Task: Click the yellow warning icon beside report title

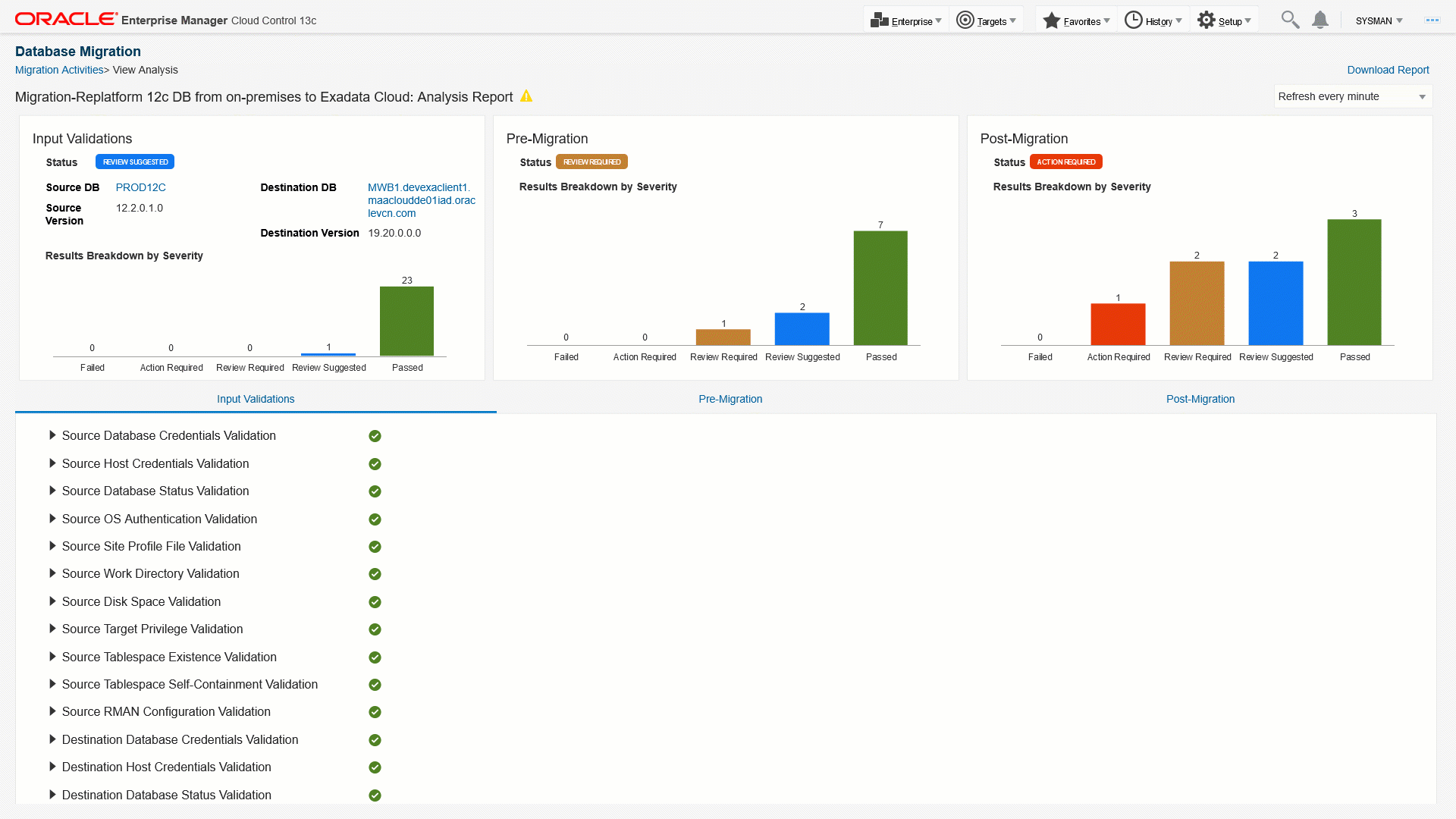Action: (x=526, y=96)
